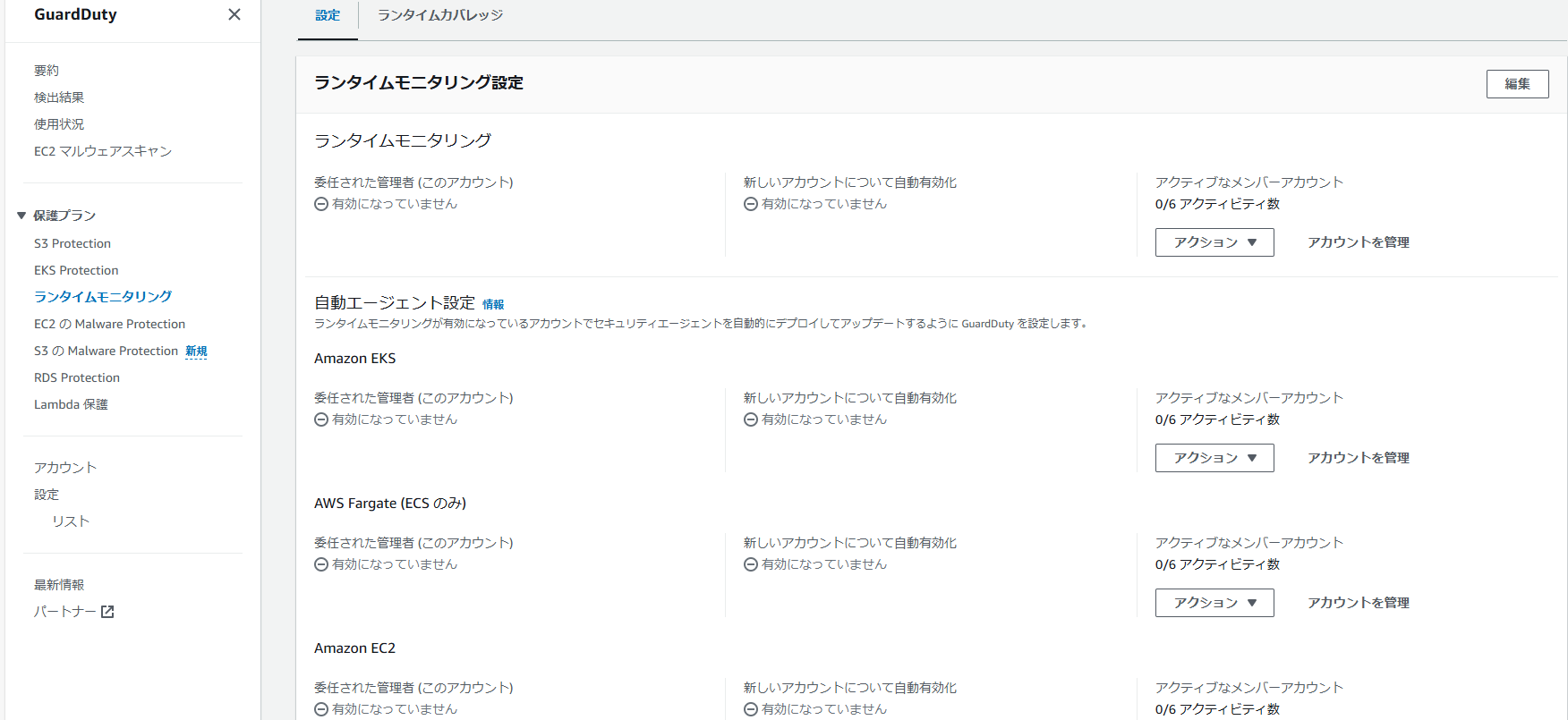Click disabled status icon under 新しいアカウント自動有効化 in ランタイムモニタリング
This screenshot has width=1568, height=720.
pyautogui.click(x=751, y=204)
